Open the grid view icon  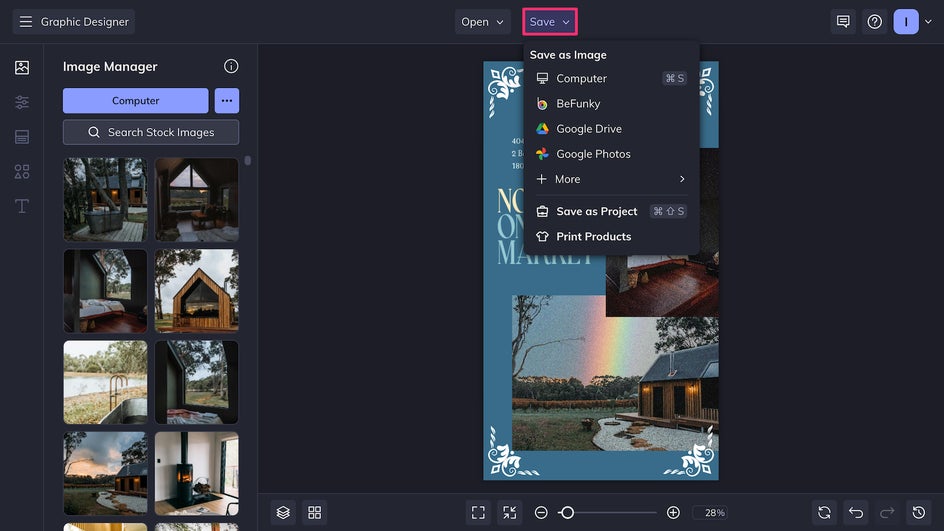click(314, 512)
